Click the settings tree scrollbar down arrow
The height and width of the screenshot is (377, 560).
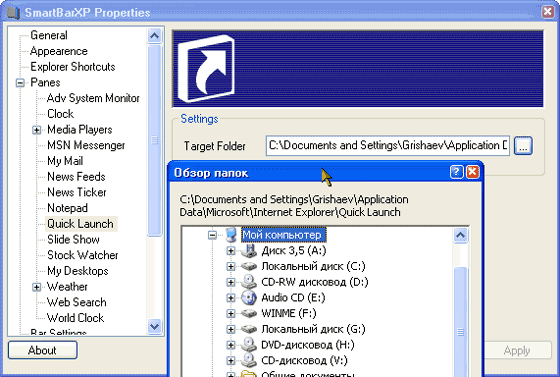tap(154, 326)
